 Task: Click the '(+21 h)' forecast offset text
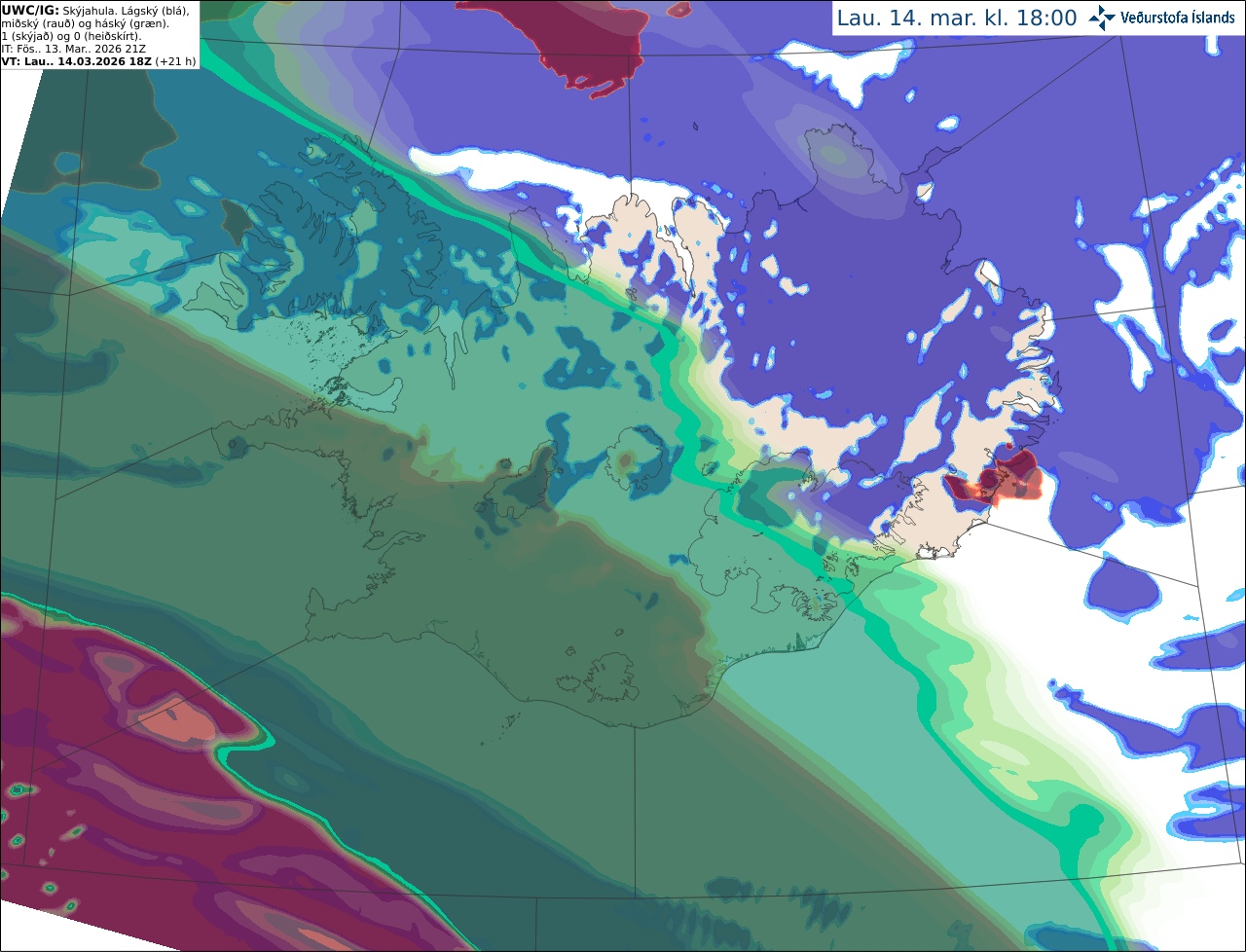coord(175,61)
